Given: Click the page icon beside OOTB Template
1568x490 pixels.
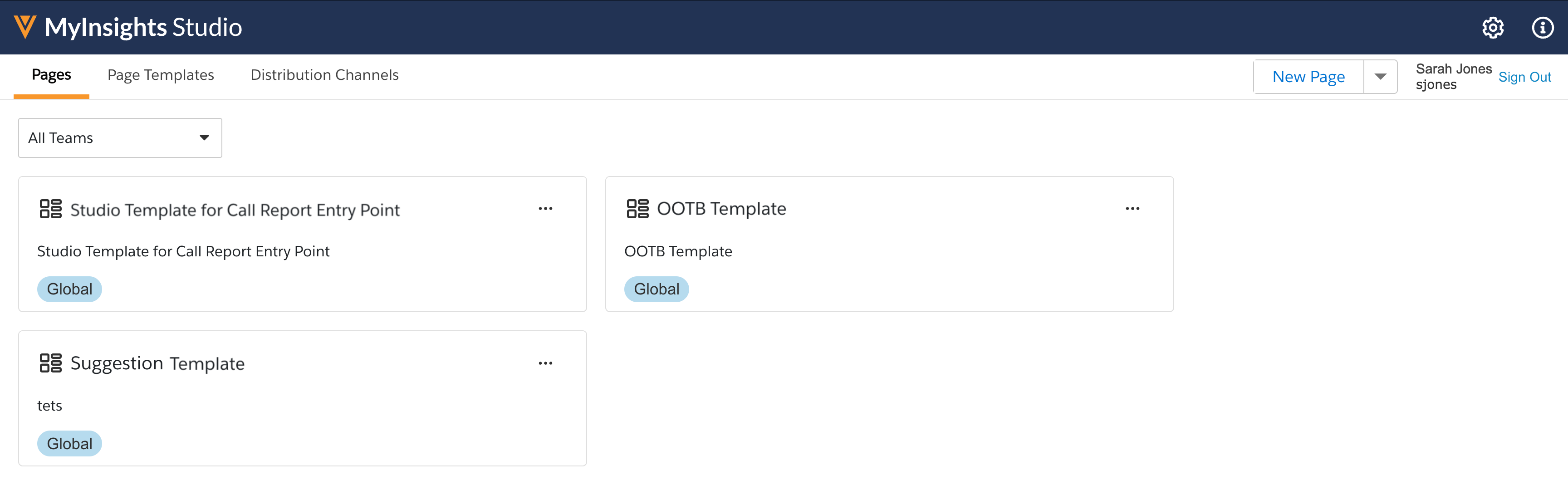Looking at the screenshot, I should (637, 209).
